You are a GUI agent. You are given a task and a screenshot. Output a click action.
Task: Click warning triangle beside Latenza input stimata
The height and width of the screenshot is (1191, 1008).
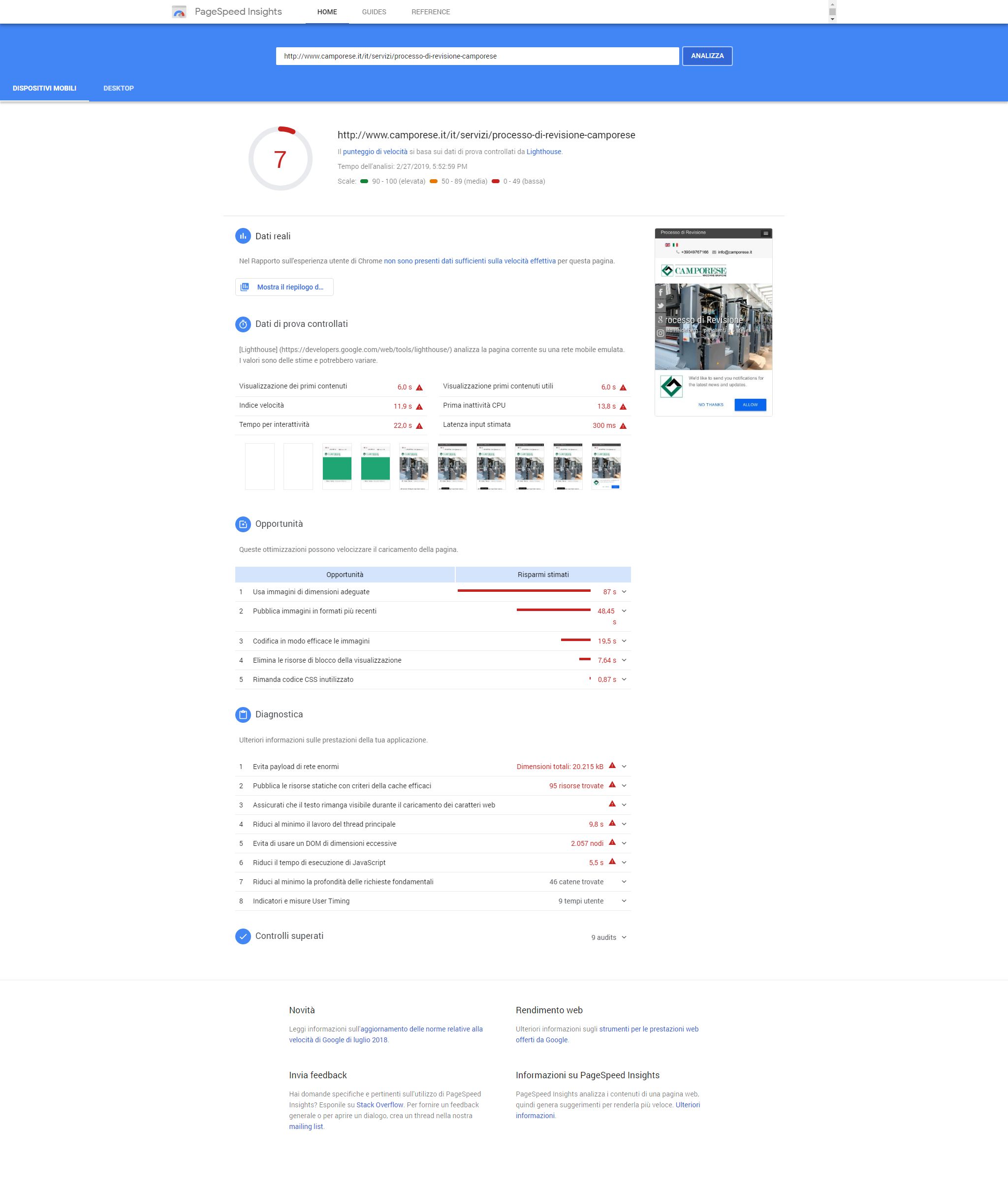click(623, 426)
